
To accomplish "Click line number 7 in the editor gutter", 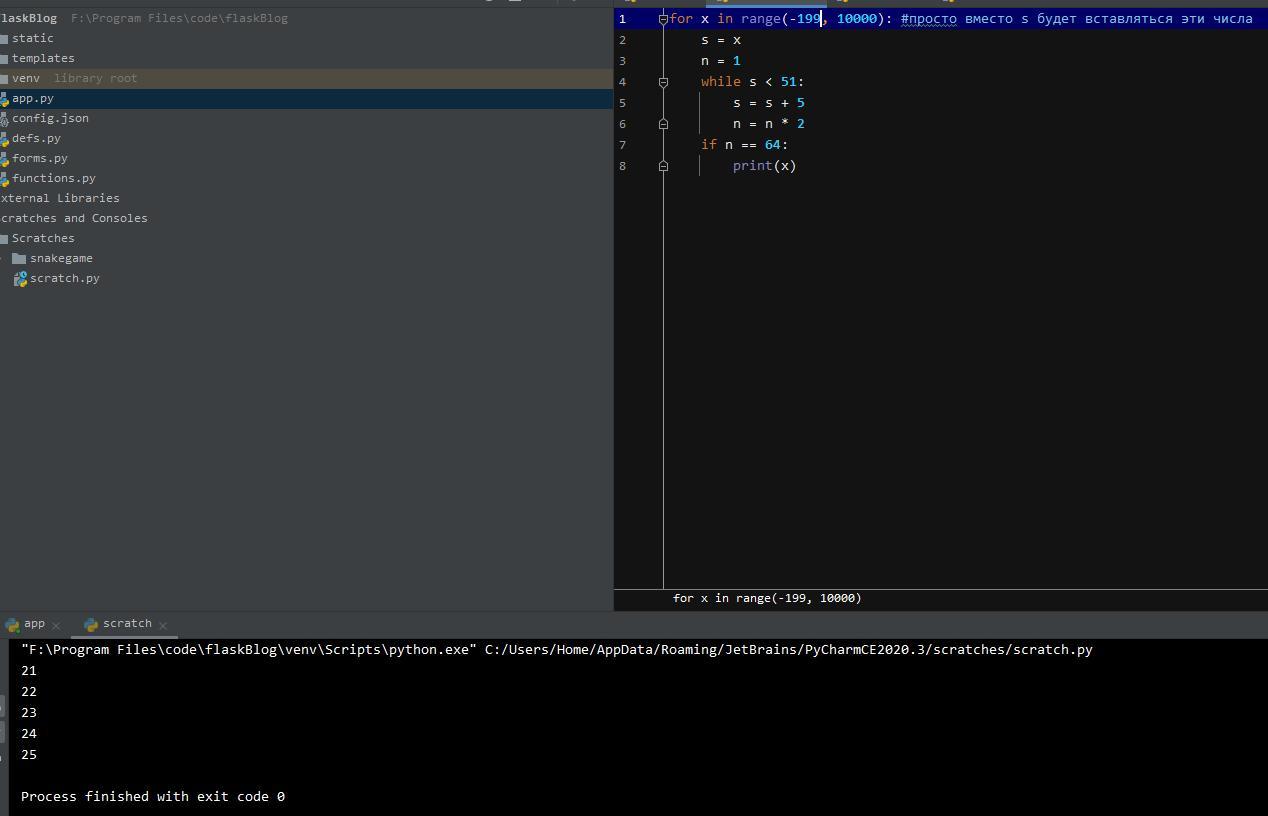I will [x=622, y=145].
